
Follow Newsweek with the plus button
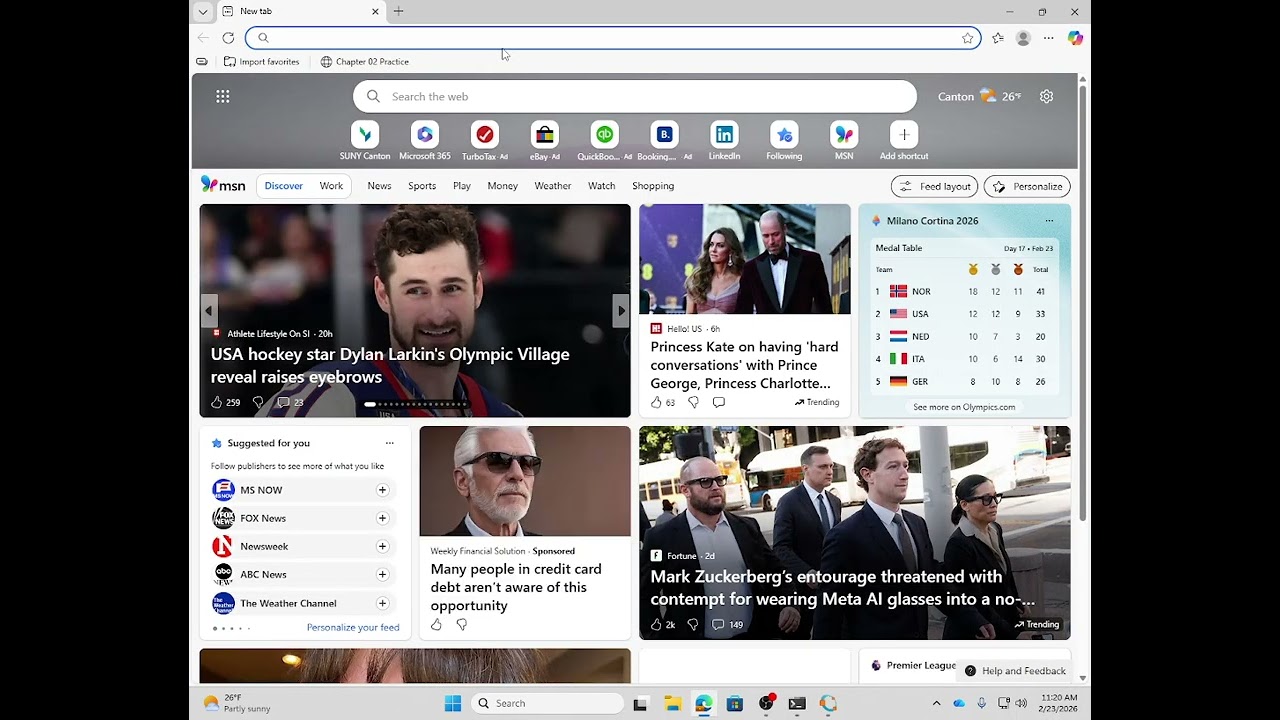tap(382, 546)
